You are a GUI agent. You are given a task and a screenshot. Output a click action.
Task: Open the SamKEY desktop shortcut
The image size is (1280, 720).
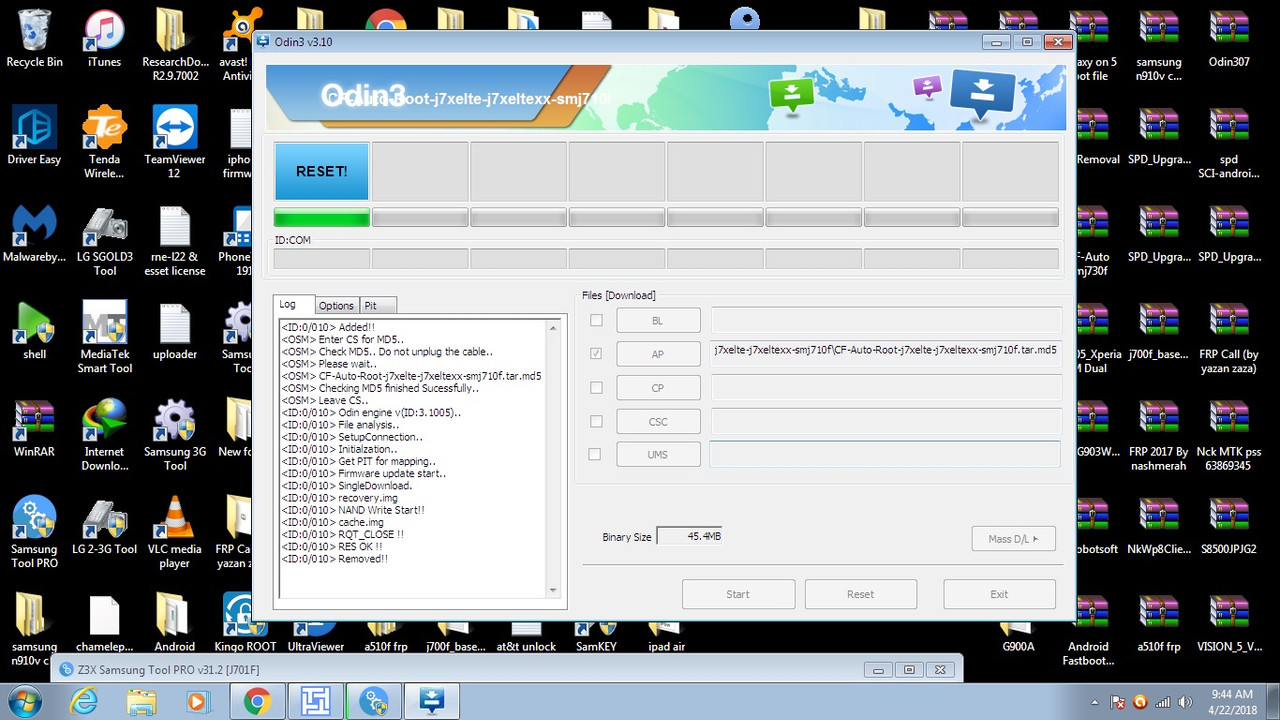coord(596,635)
